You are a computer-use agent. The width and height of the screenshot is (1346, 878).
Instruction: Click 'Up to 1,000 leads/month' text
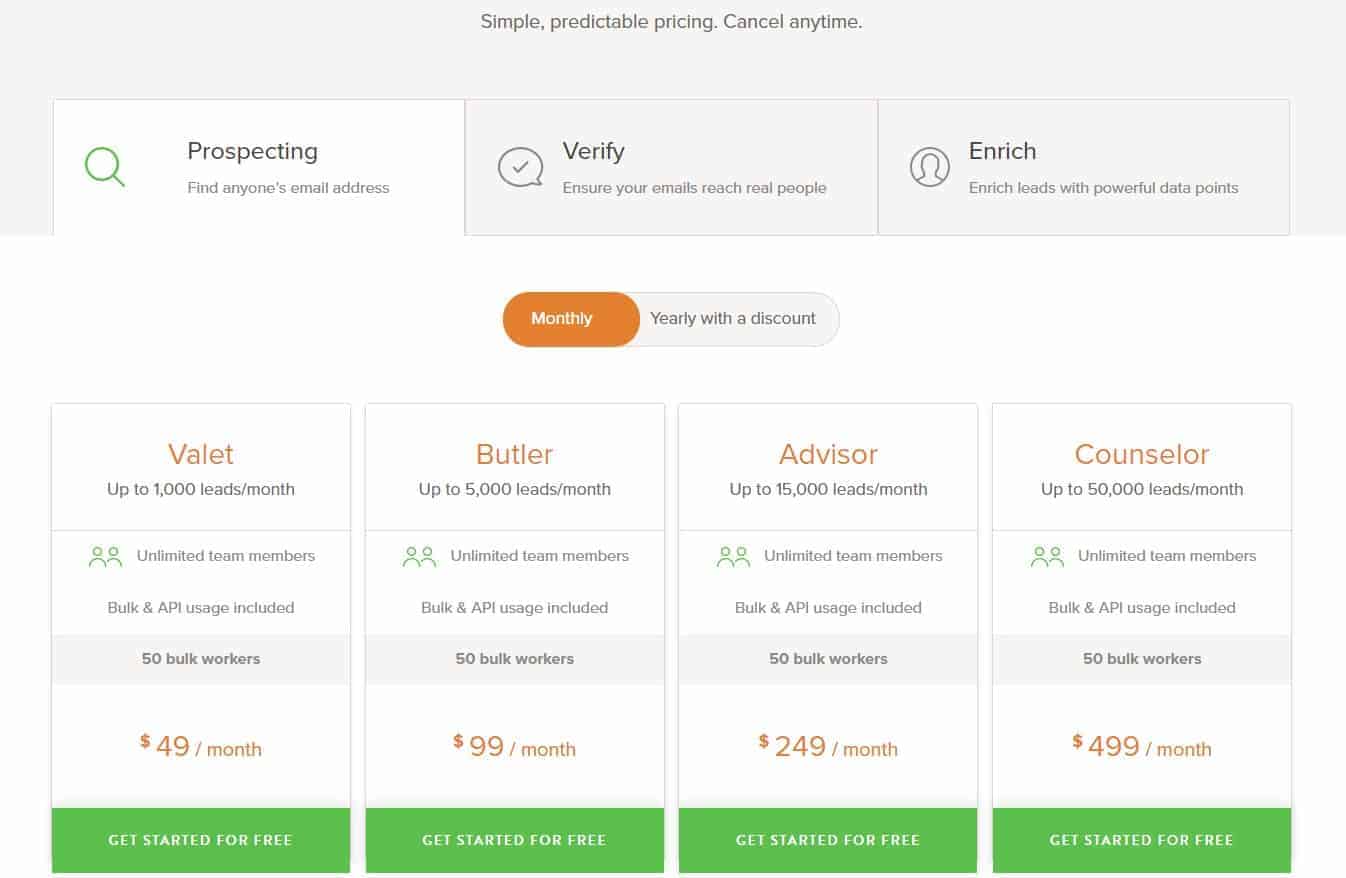[201, 490]
